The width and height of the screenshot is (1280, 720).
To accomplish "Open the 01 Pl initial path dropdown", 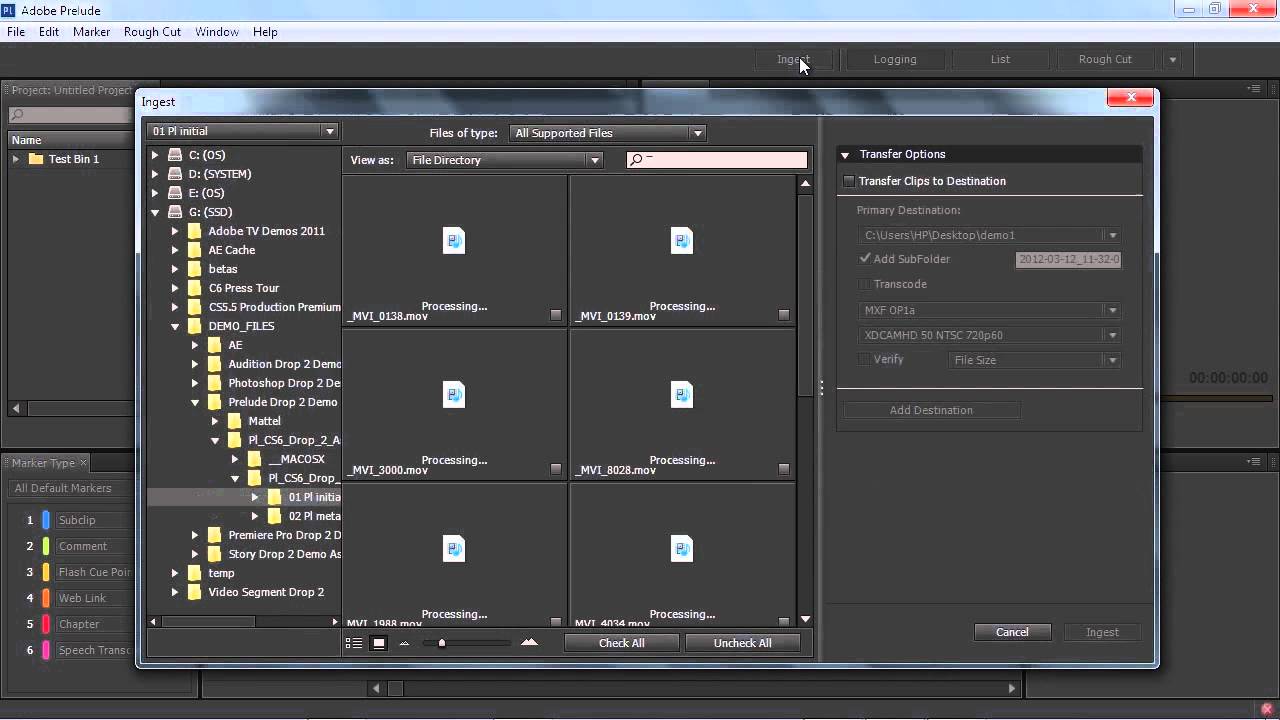I will click(242, 131).
